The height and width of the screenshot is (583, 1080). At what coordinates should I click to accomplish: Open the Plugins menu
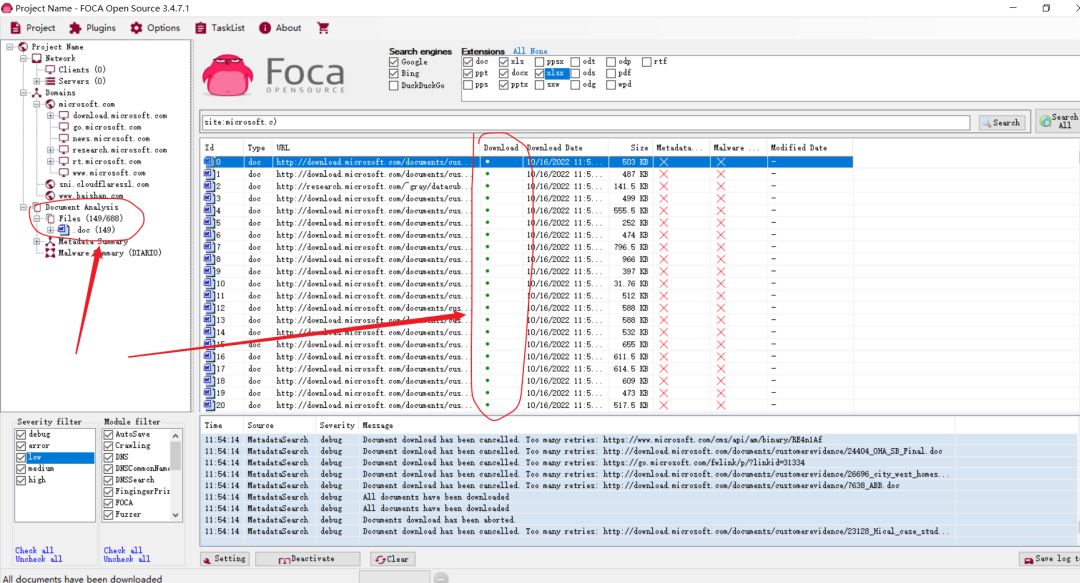pyautogui.click(x=93, y=28)
